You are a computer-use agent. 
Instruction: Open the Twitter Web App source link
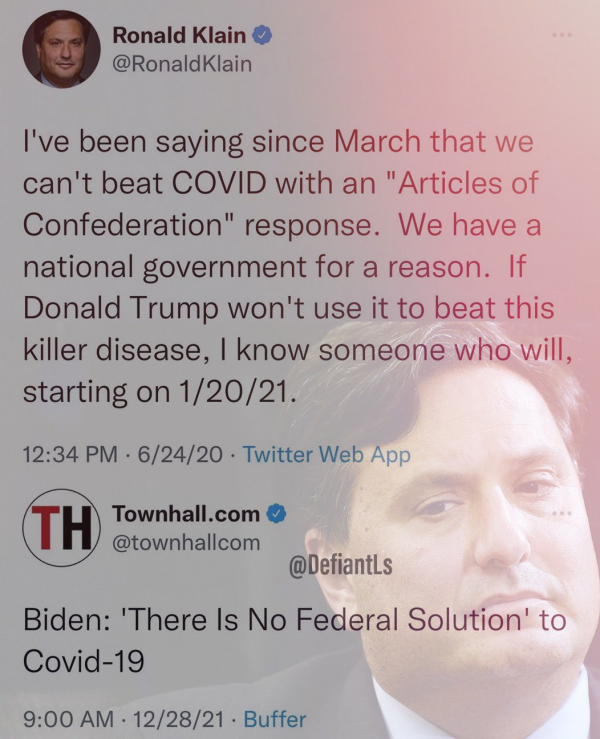coord(327,455)
